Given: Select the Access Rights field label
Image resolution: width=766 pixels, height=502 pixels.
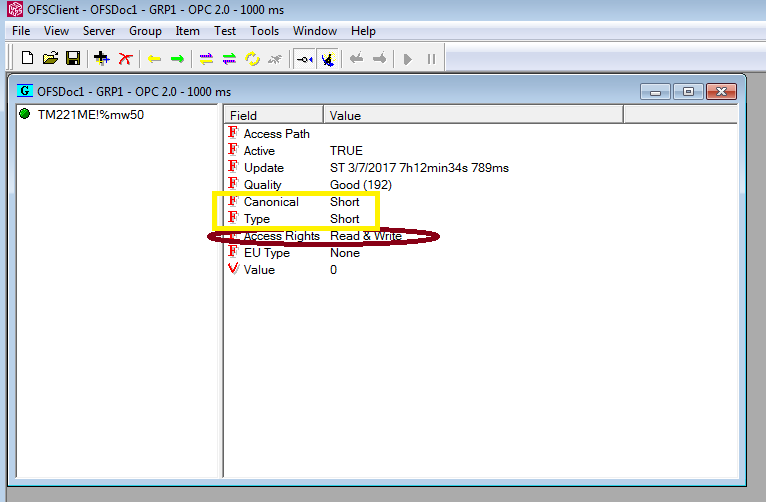Looking at the screenshot, I should click(x=282, y=236).
